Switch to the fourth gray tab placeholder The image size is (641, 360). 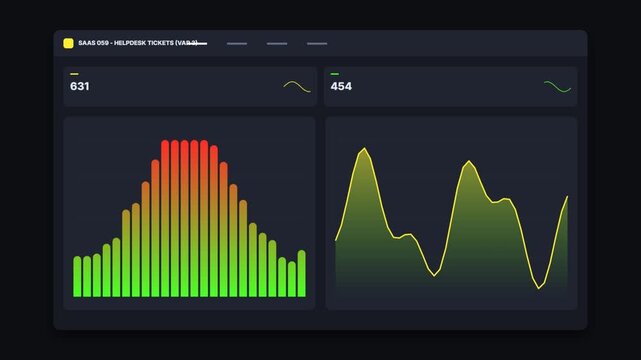coord(317,43)
